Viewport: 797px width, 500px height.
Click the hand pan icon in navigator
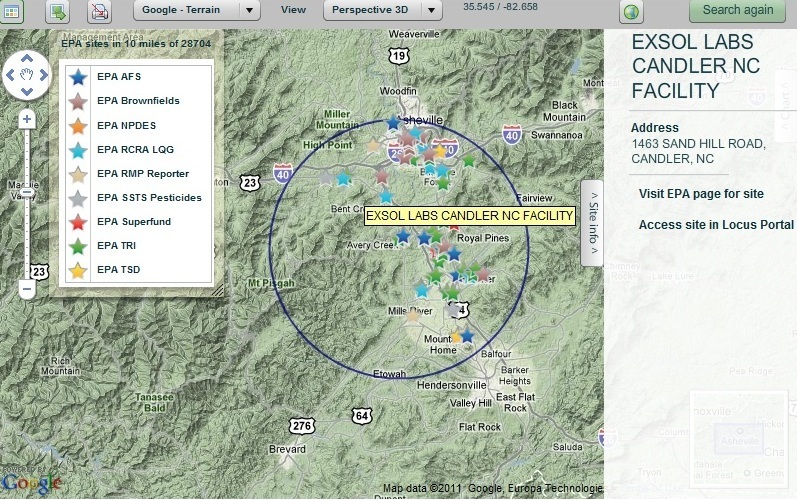click(27, 75)
